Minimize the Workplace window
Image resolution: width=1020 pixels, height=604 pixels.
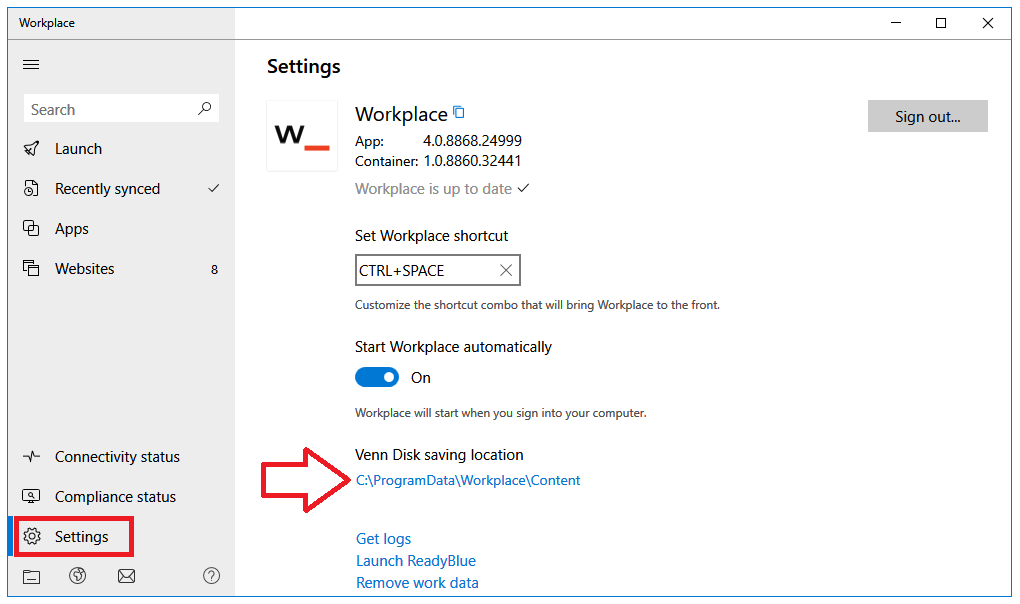[x=896, y=23]
